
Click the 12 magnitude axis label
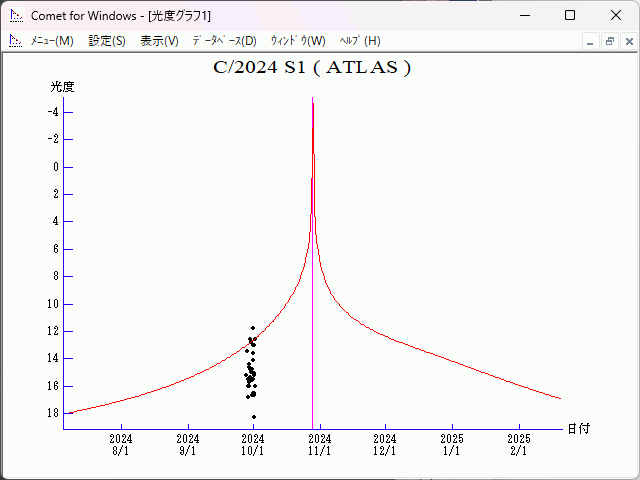[x=53, y=331]
